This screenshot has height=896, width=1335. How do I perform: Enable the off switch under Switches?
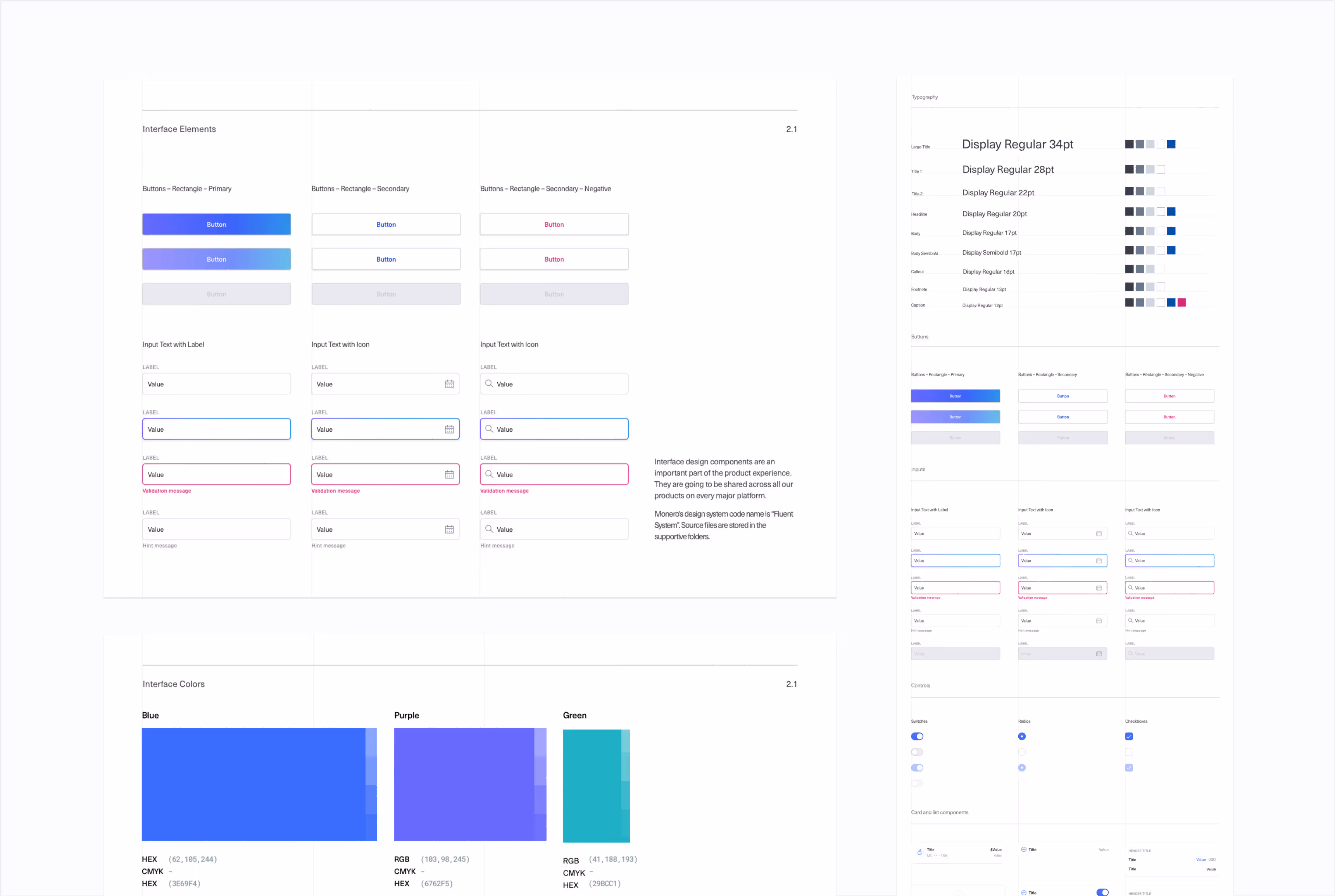(917, 752)
